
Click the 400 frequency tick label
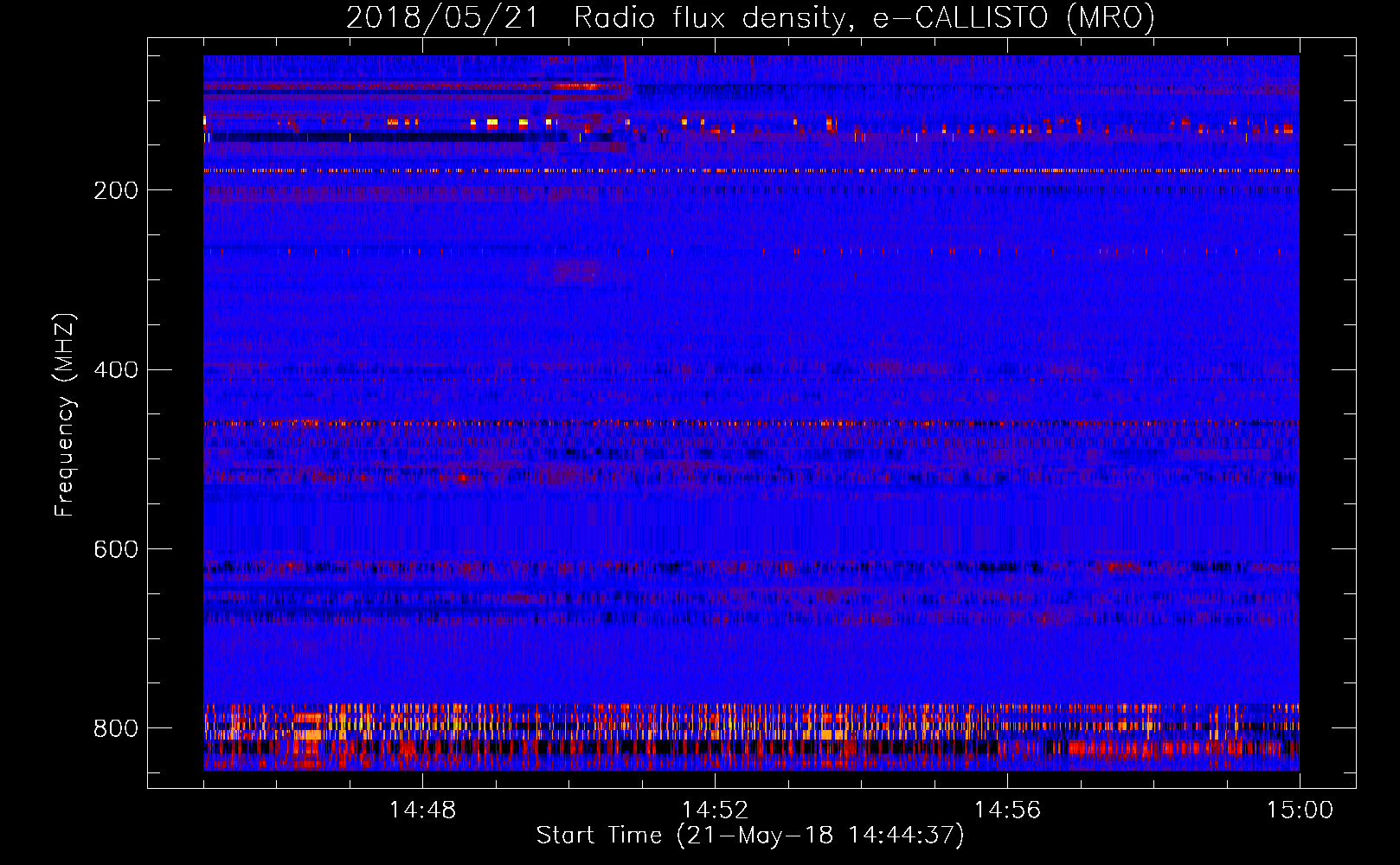pyautogui.click(x=116, y=370)
